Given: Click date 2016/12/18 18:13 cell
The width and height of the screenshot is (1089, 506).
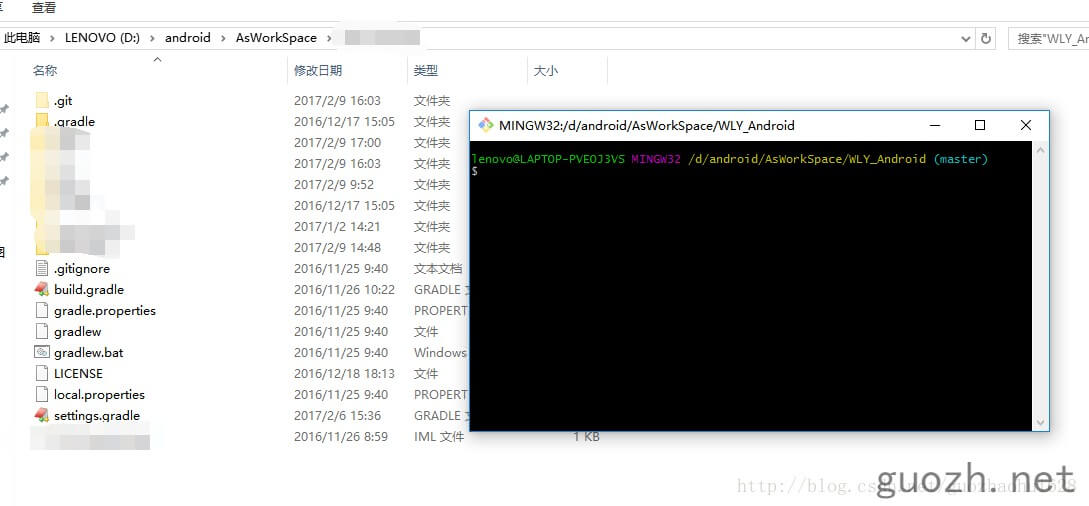Looking at the screenshot, I should point(344,373).
